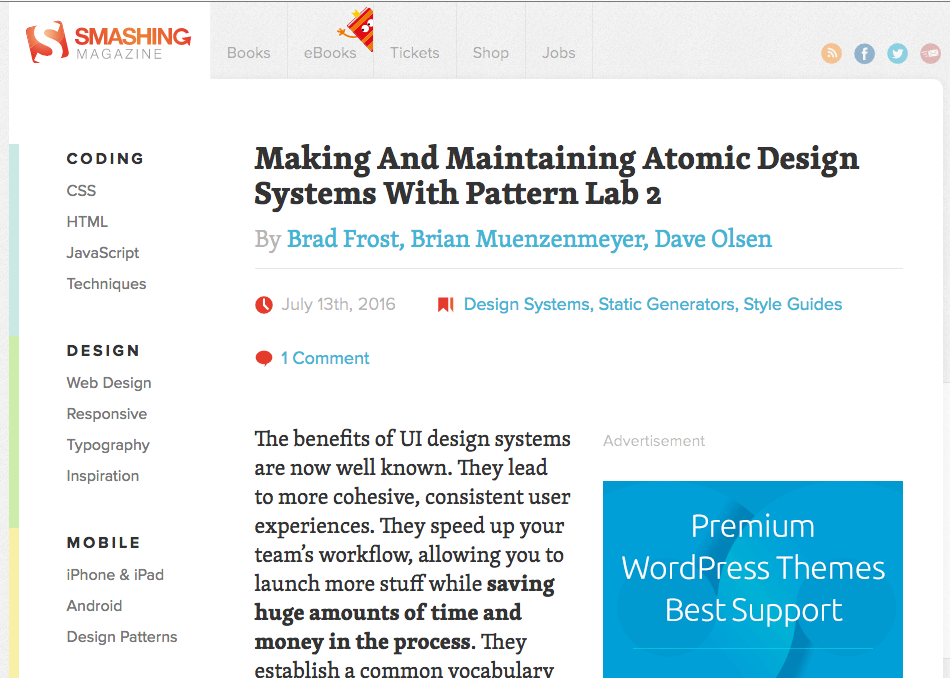Go to the HTML section
This screenshot has height=678, width=950.
87,222
